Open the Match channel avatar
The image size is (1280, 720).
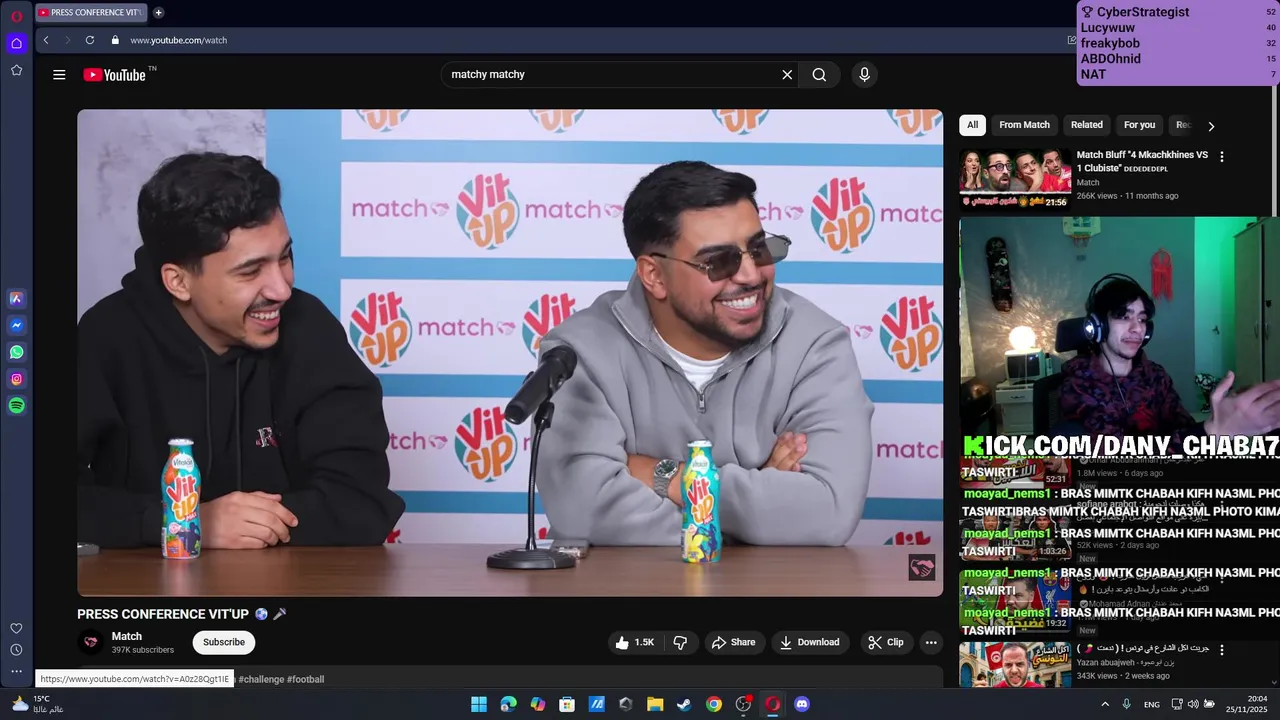pos(91,642)
